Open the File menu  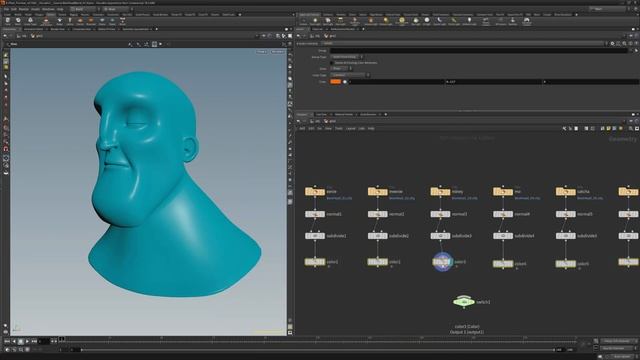7,9
